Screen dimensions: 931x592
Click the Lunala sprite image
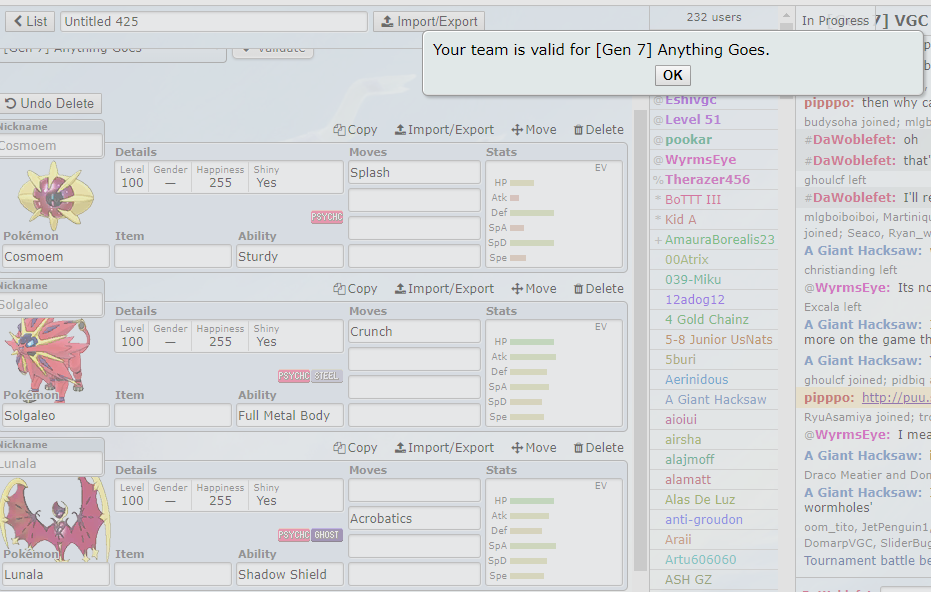[55, 519]
